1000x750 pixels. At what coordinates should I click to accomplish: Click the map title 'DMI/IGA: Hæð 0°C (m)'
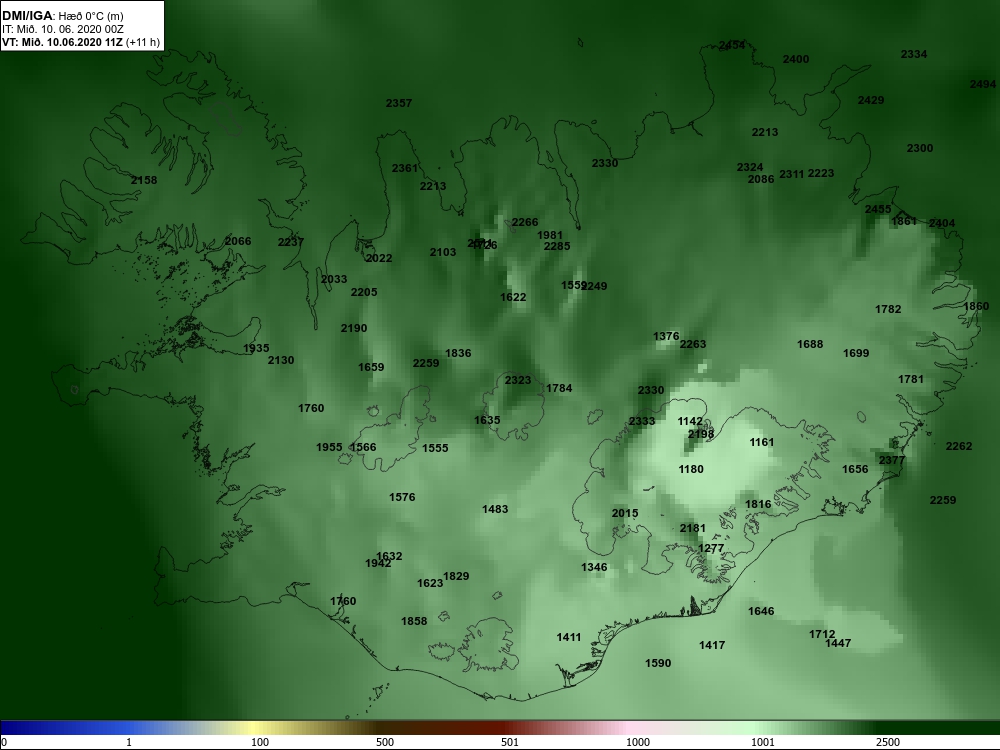(x=62, y=16)
